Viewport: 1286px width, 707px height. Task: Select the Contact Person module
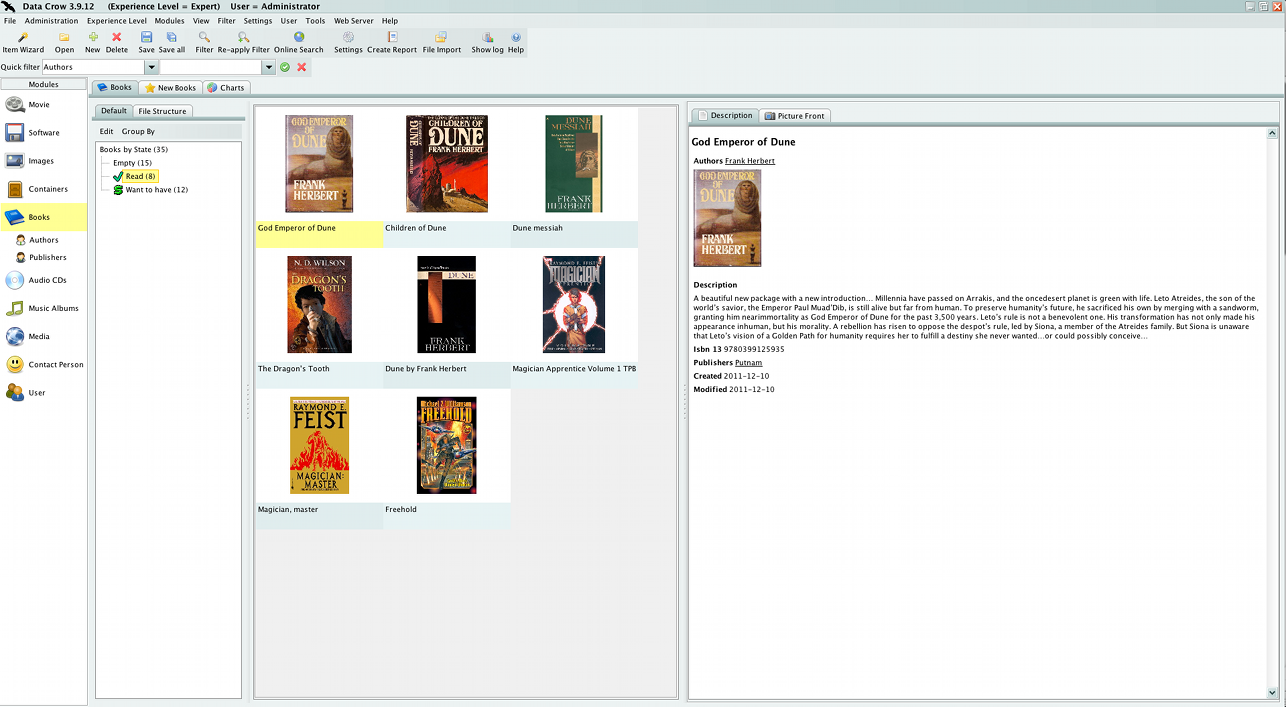pyautogui.click(x=43, y=365)
